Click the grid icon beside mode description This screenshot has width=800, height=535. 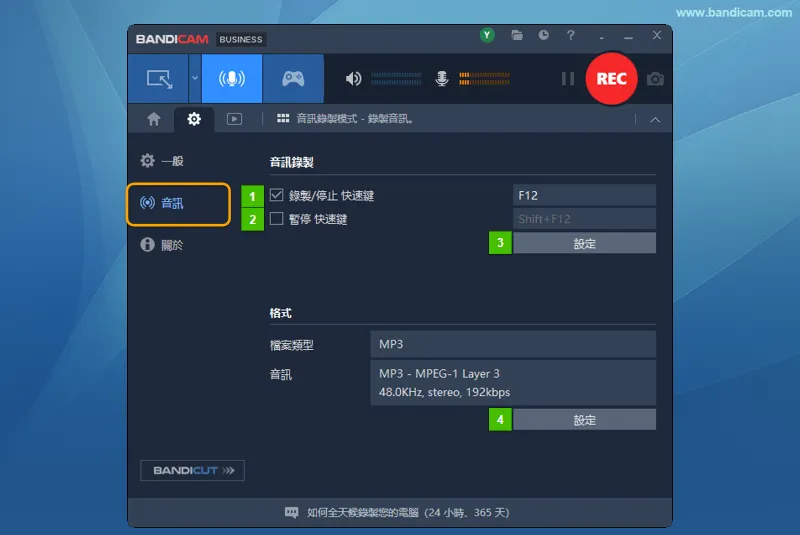283,119
